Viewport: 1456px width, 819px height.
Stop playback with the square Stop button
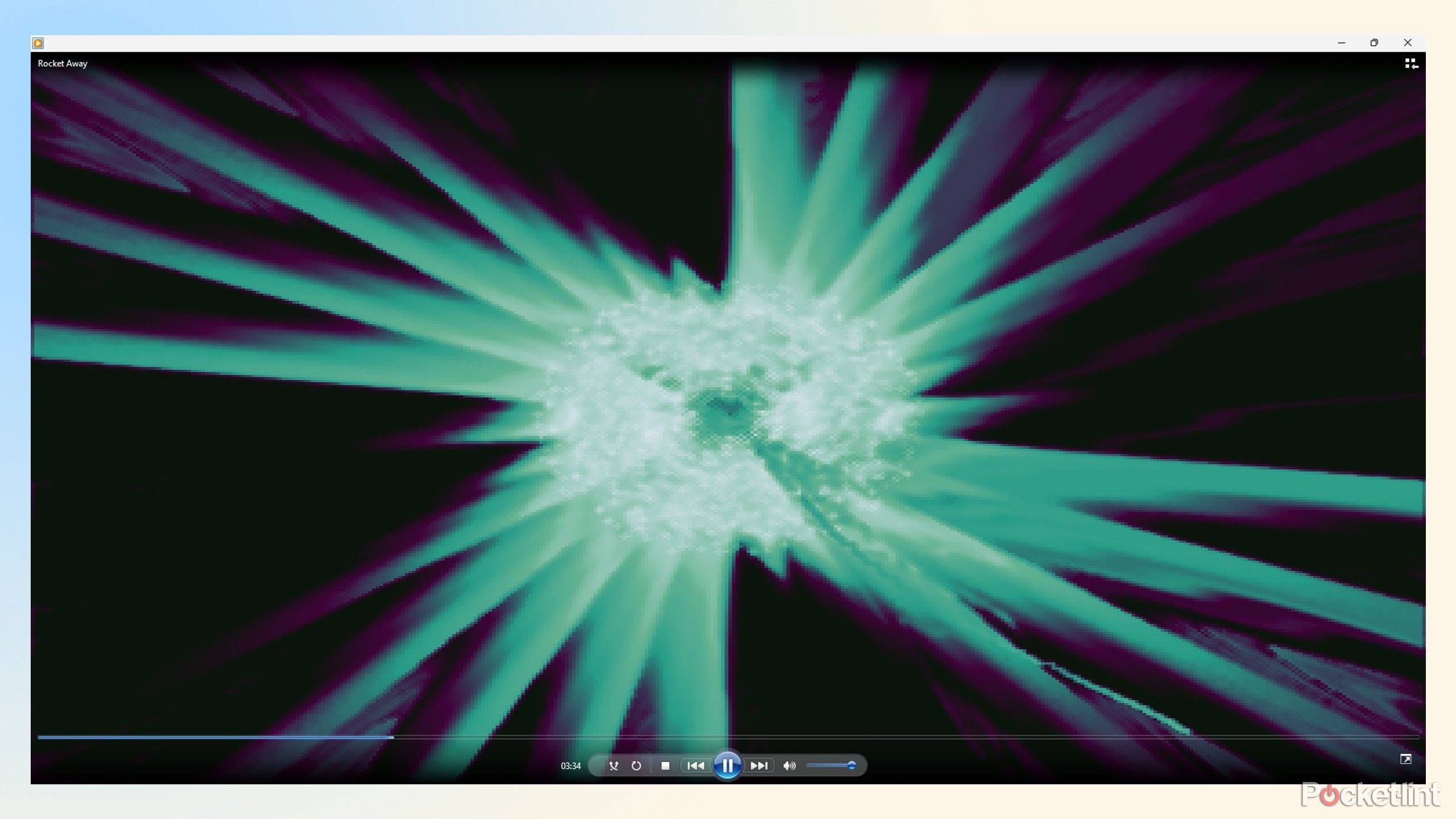665,766
